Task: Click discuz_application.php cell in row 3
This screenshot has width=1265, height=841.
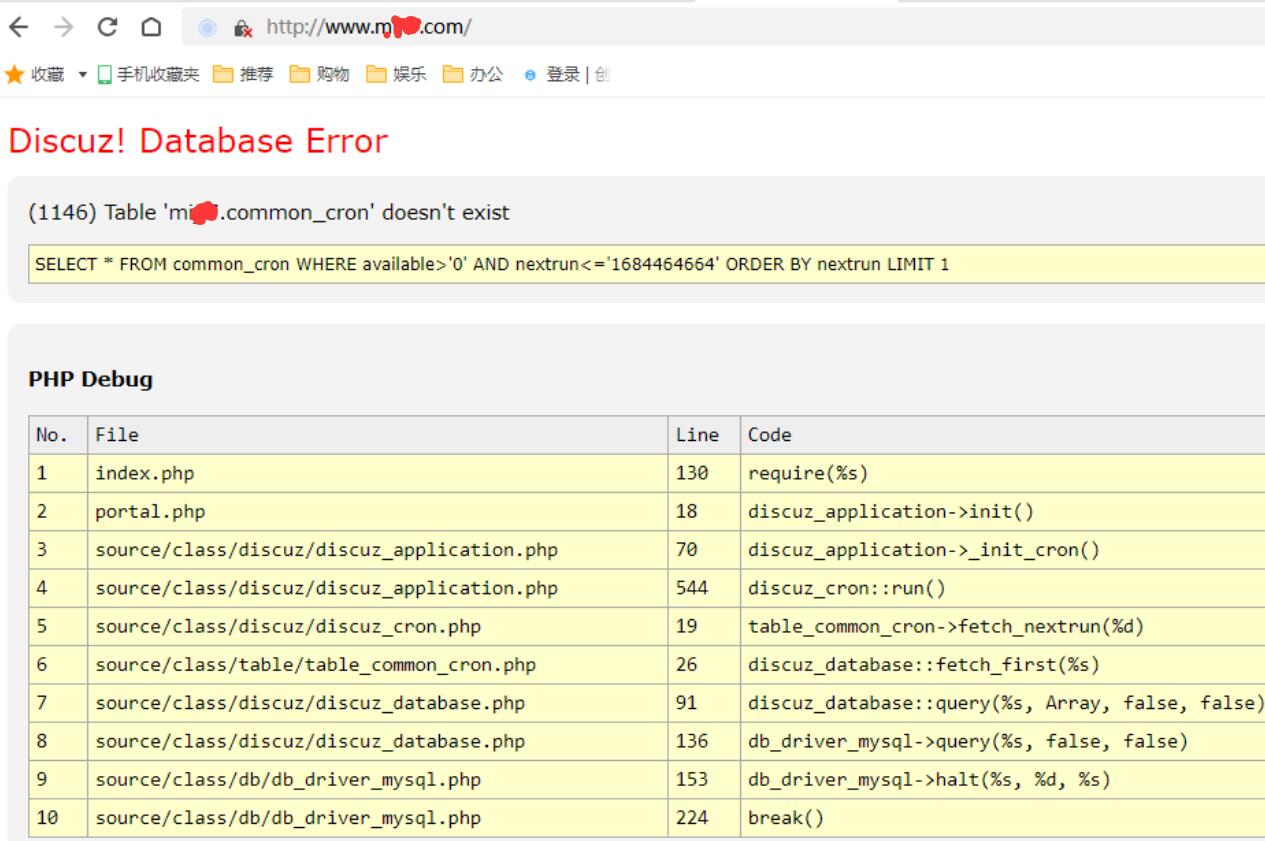Action: tap(378, 550)
